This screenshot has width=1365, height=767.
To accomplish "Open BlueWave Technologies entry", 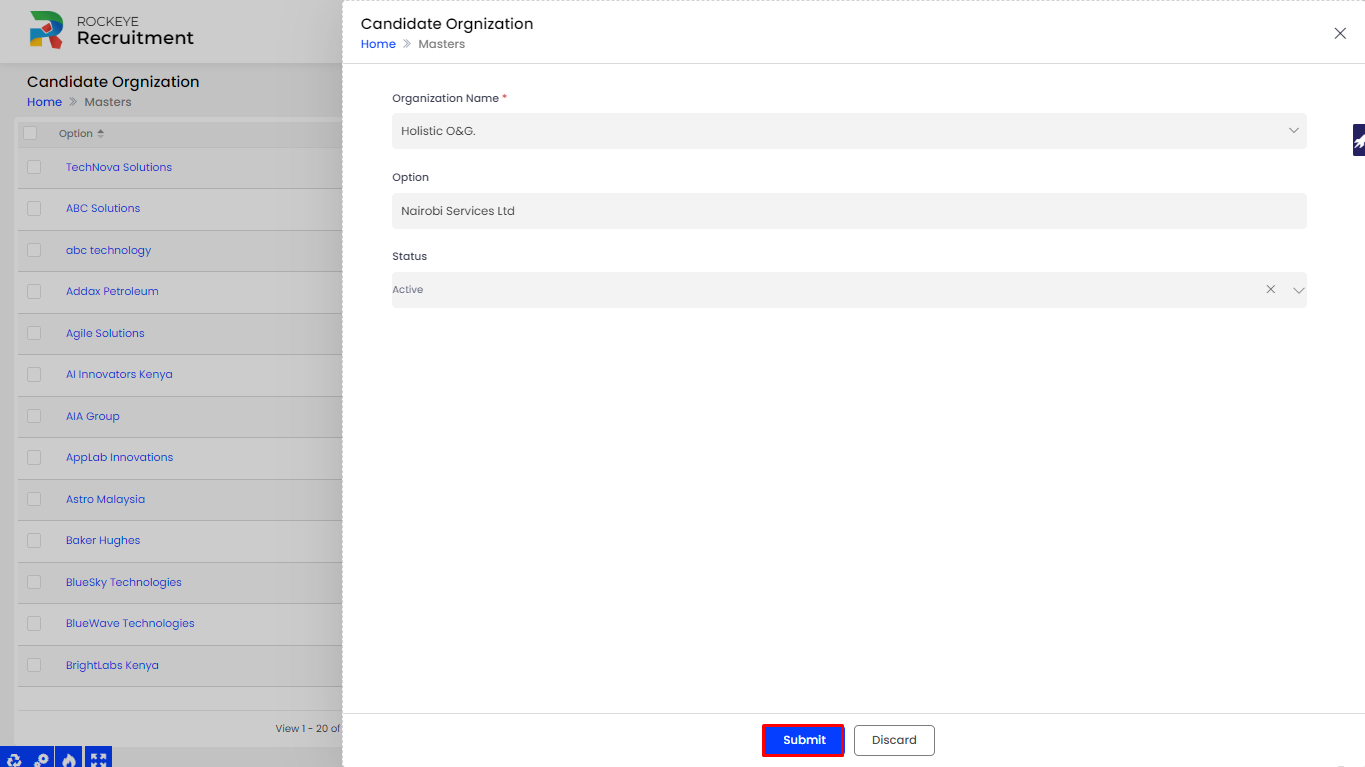I will pos(130,623).
